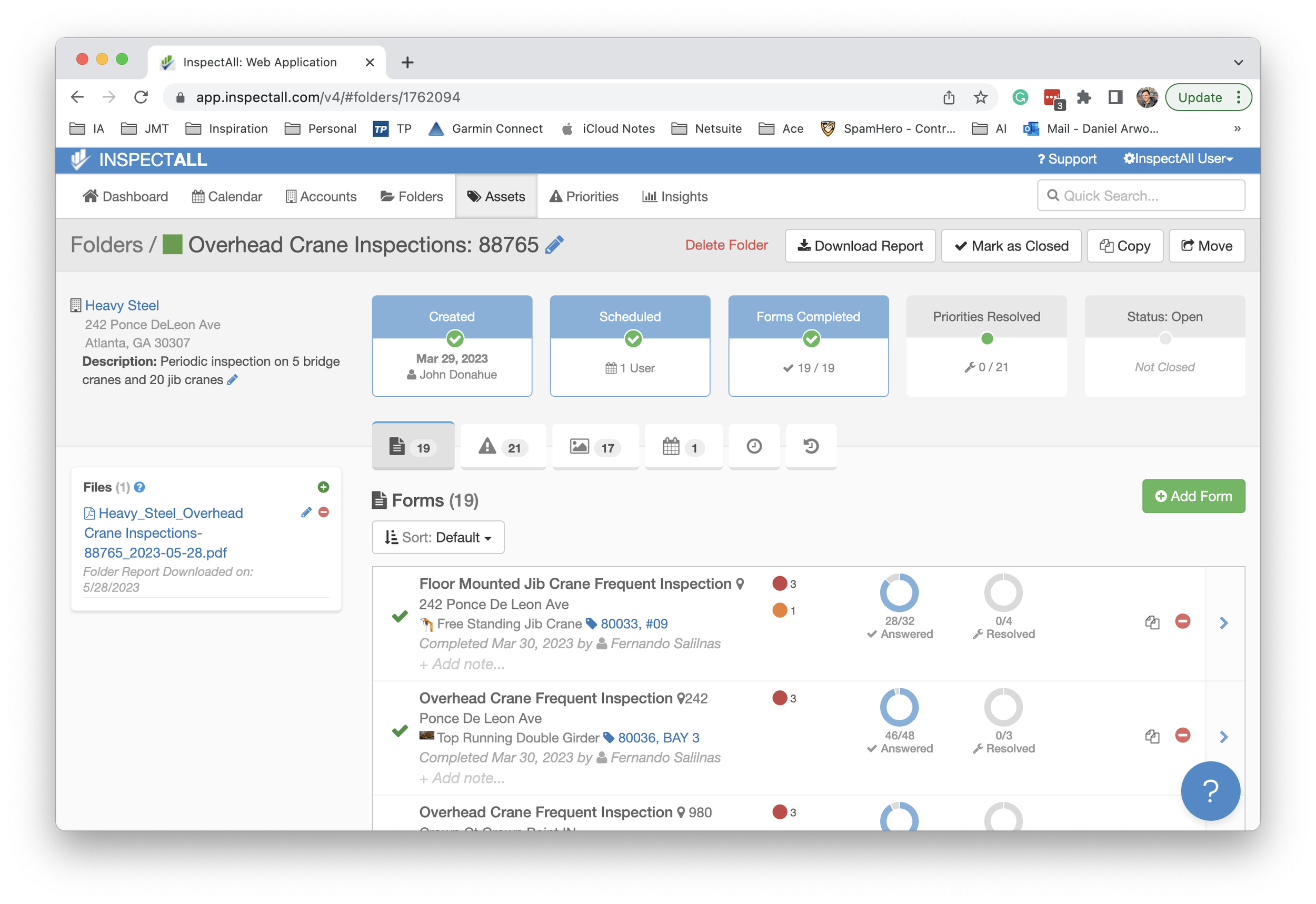
Task: Click the green folder color square
Action: pos(172,245)
